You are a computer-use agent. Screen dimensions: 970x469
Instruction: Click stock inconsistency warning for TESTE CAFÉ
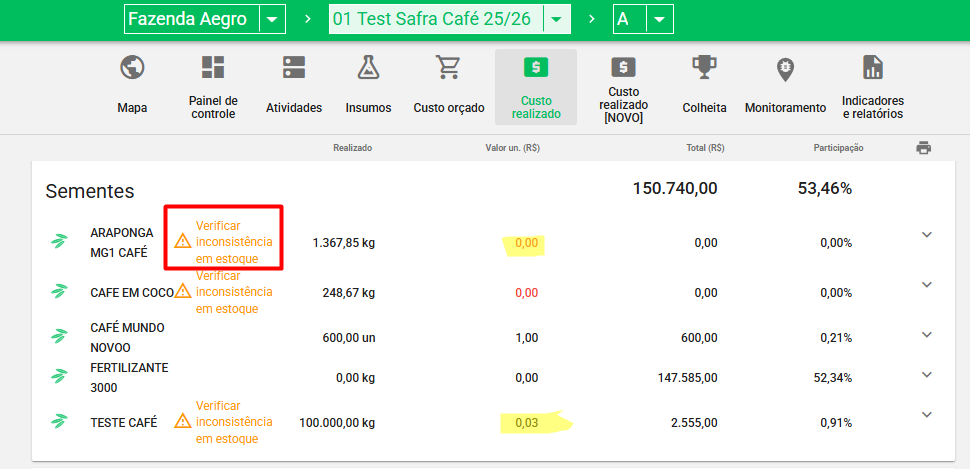[x=233, y=422]
